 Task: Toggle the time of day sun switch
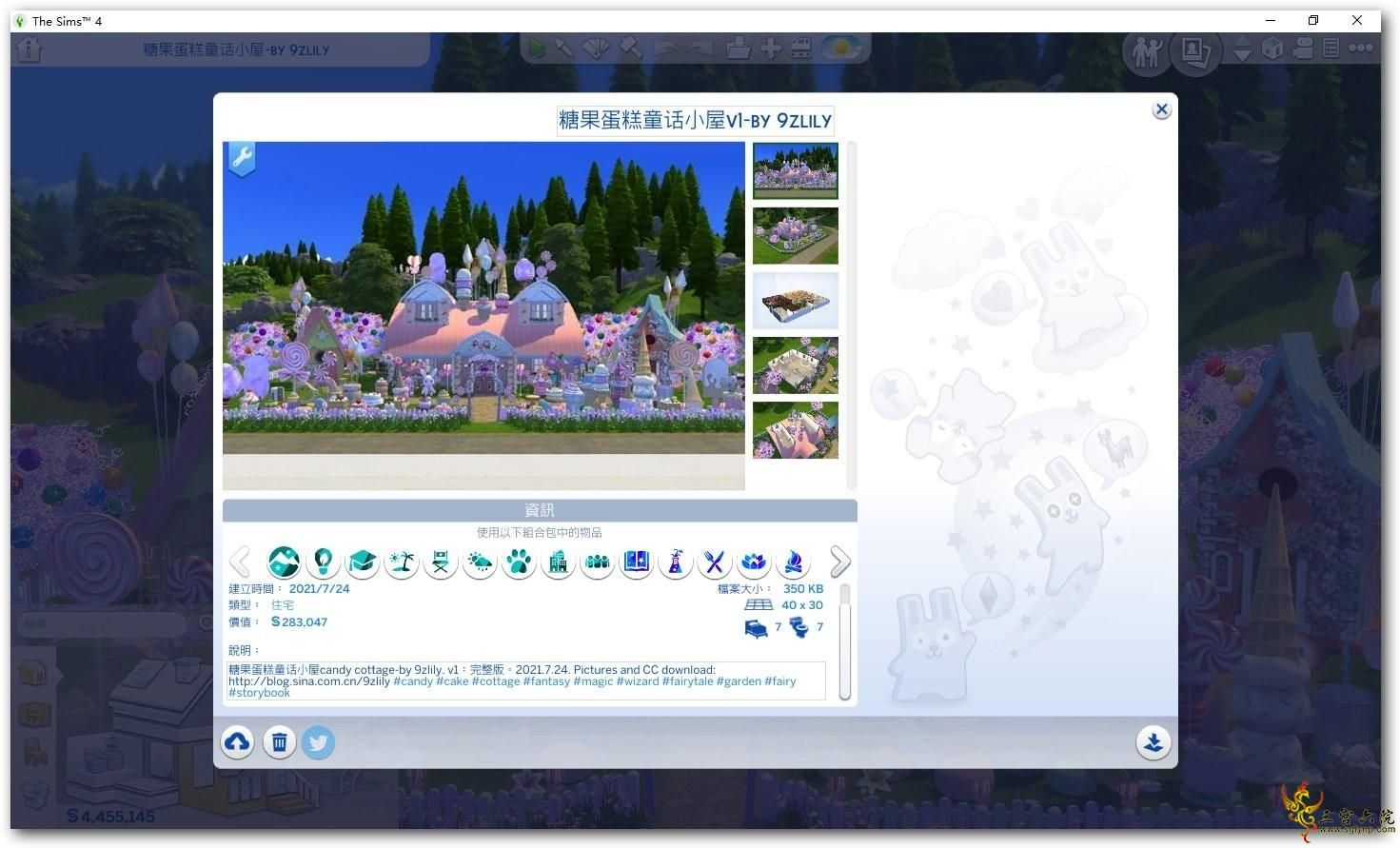841,48
